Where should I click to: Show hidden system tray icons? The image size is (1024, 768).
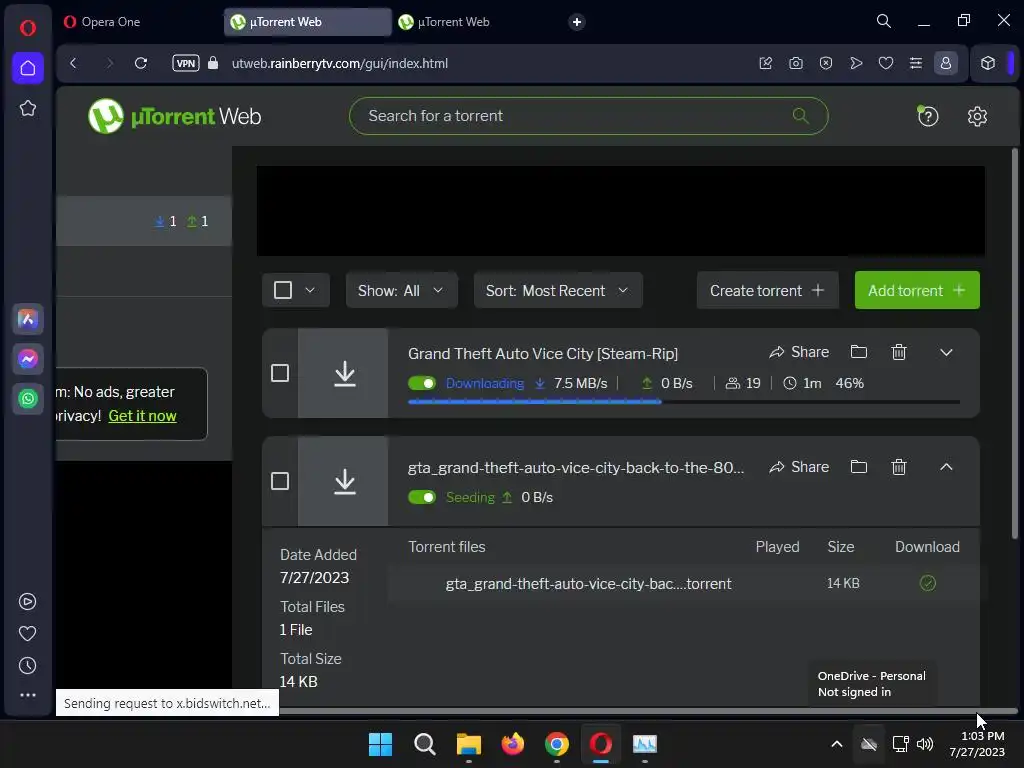click(837, 744)
